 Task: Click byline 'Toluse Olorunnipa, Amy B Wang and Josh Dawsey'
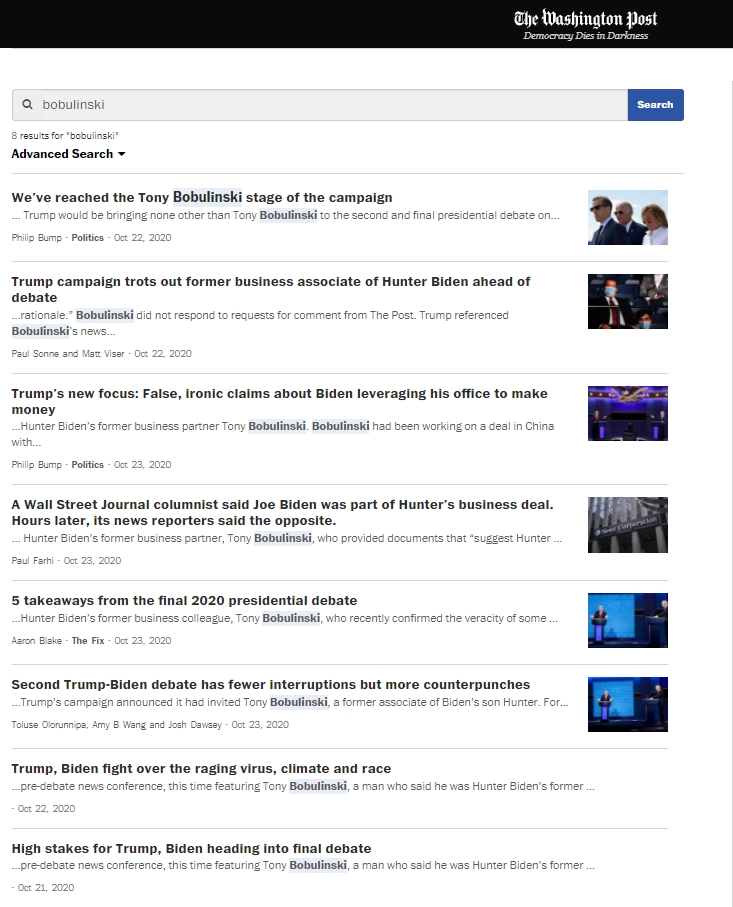coord(116,724)
